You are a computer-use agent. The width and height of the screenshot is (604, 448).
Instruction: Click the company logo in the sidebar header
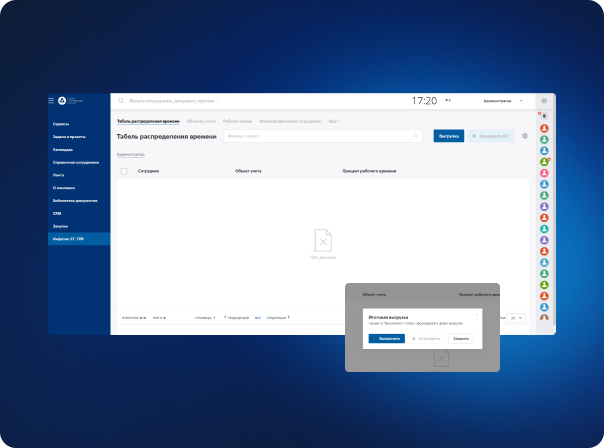tap(62, 101)
